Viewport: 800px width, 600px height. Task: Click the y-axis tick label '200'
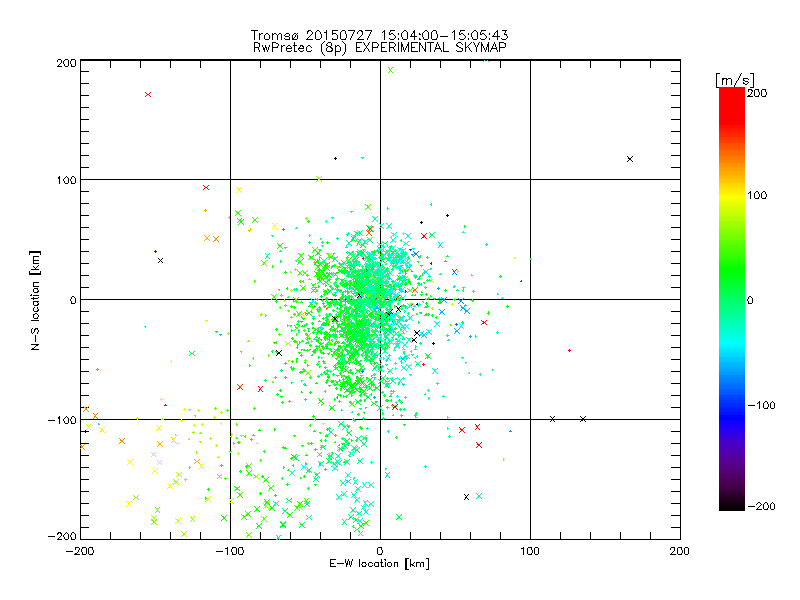66,63
